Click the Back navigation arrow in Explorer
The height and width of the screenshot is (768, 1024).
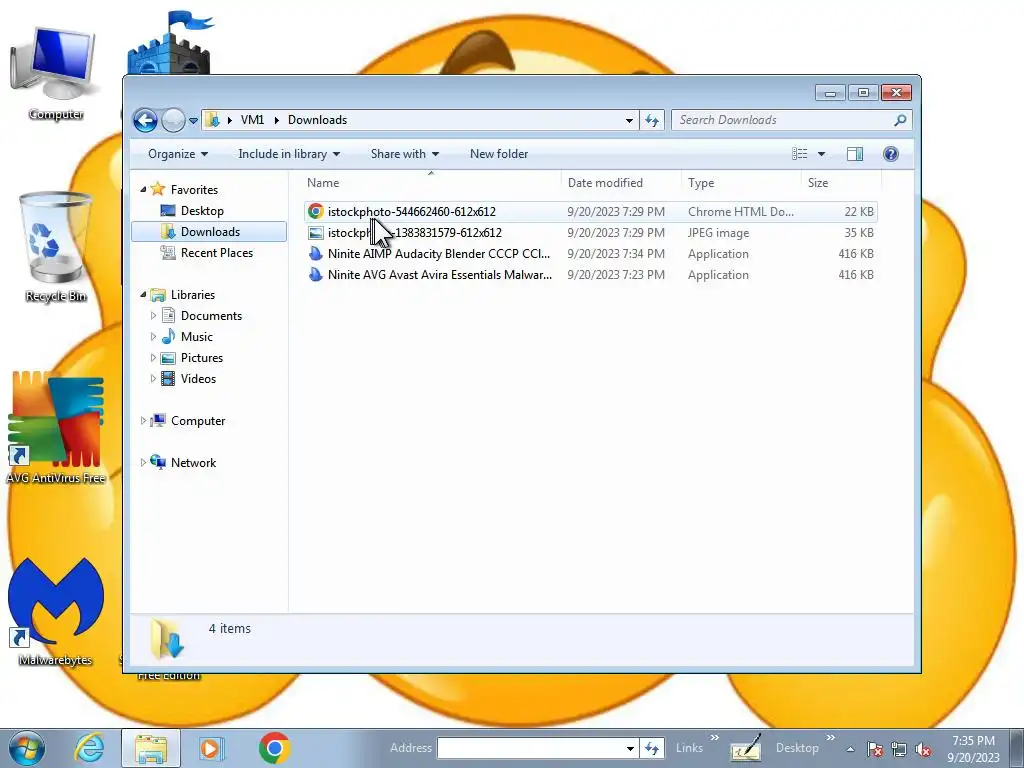145,120
